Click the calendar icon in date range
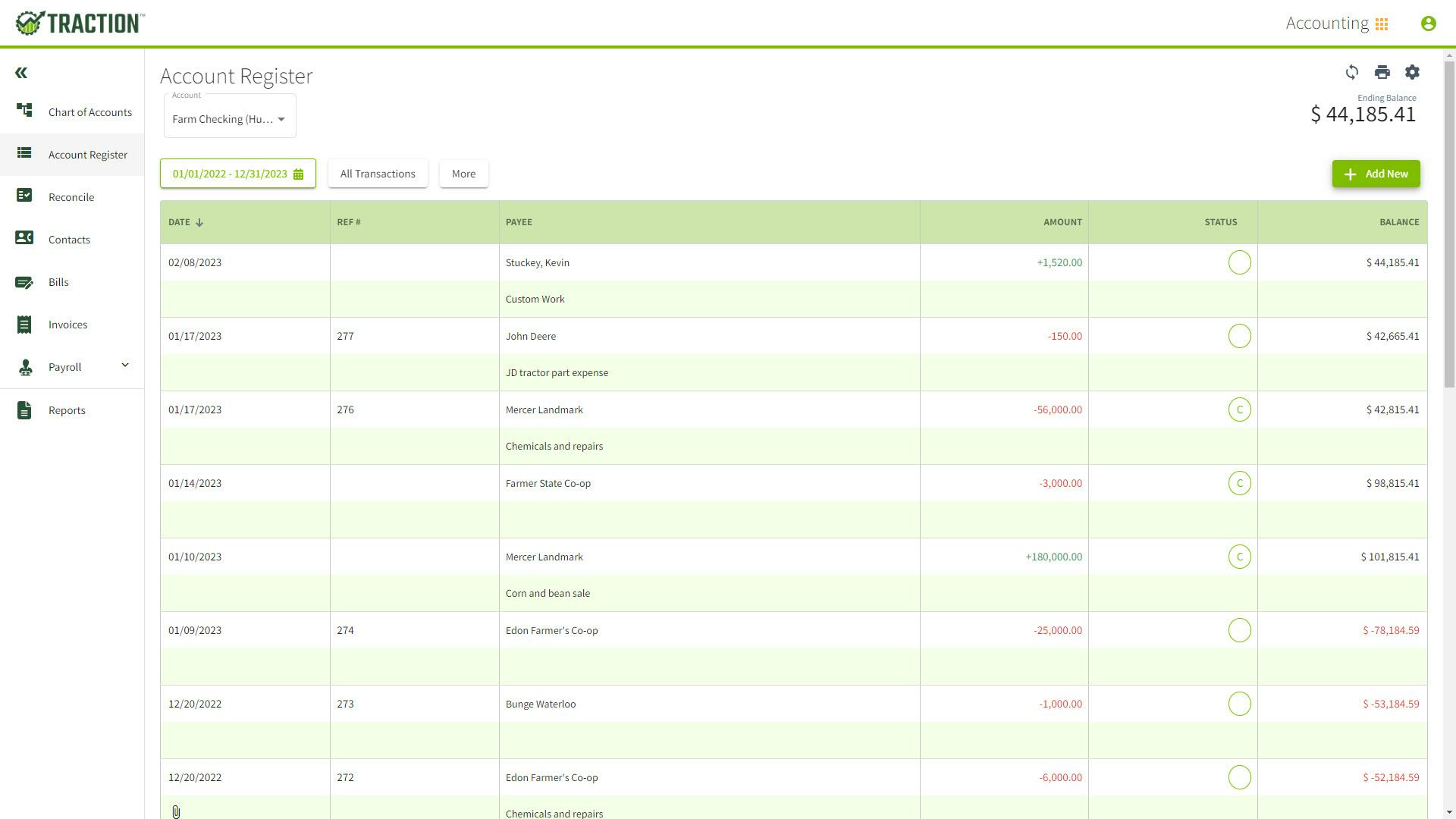This screenshot has width=1456, height=819. pos(298,174)
